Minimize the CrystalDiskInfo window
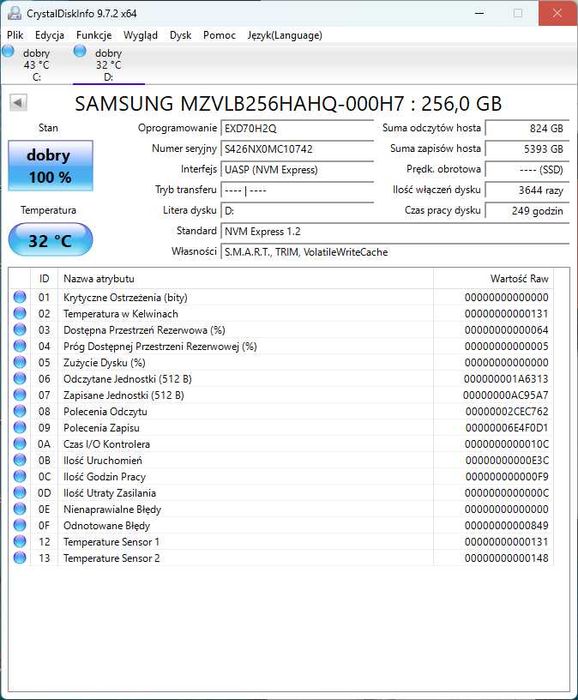Viewport: 578px width, 700px height. click(480, 13)
